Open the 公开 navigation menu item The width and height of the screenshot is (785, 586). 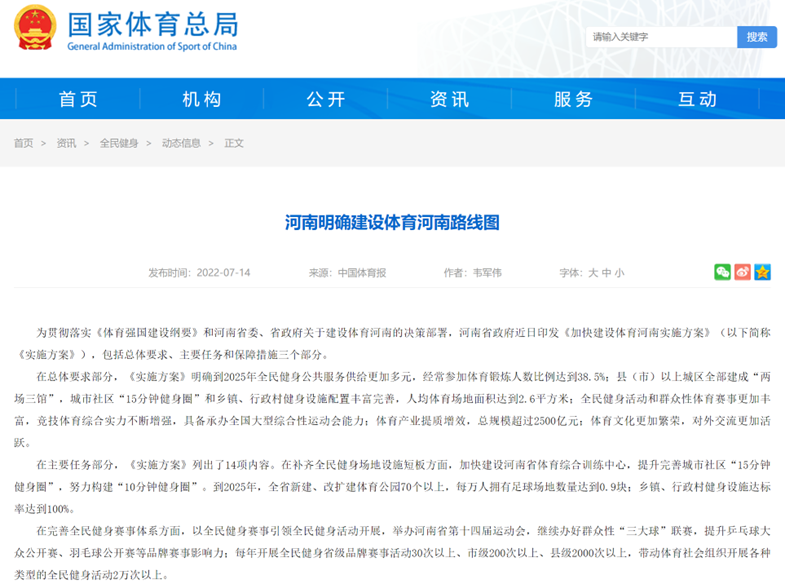[326, 99]
